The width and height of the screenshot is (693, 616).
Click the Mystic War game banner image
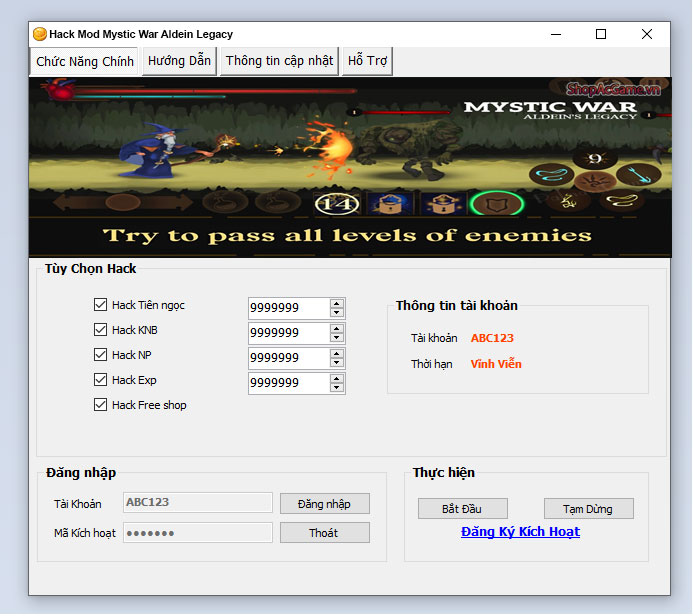[350, 167]
